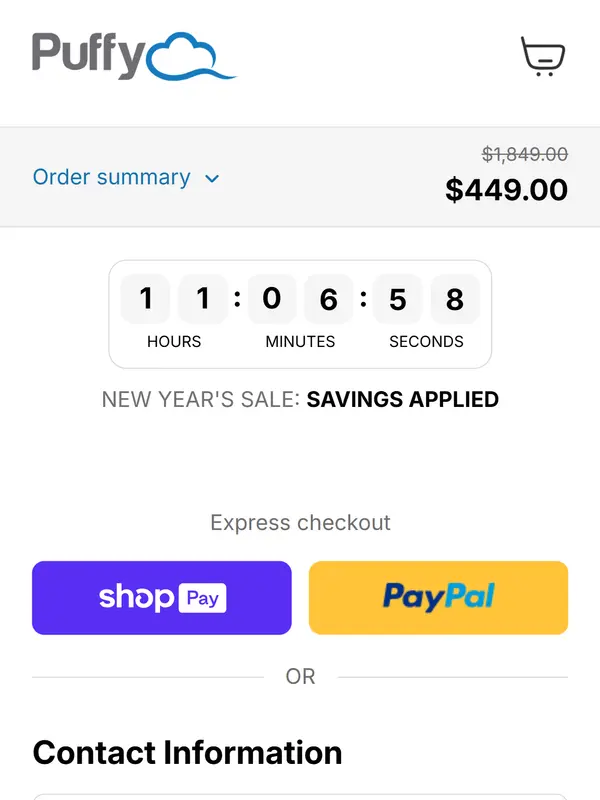Check out with the PayPal button

point(438,598)
